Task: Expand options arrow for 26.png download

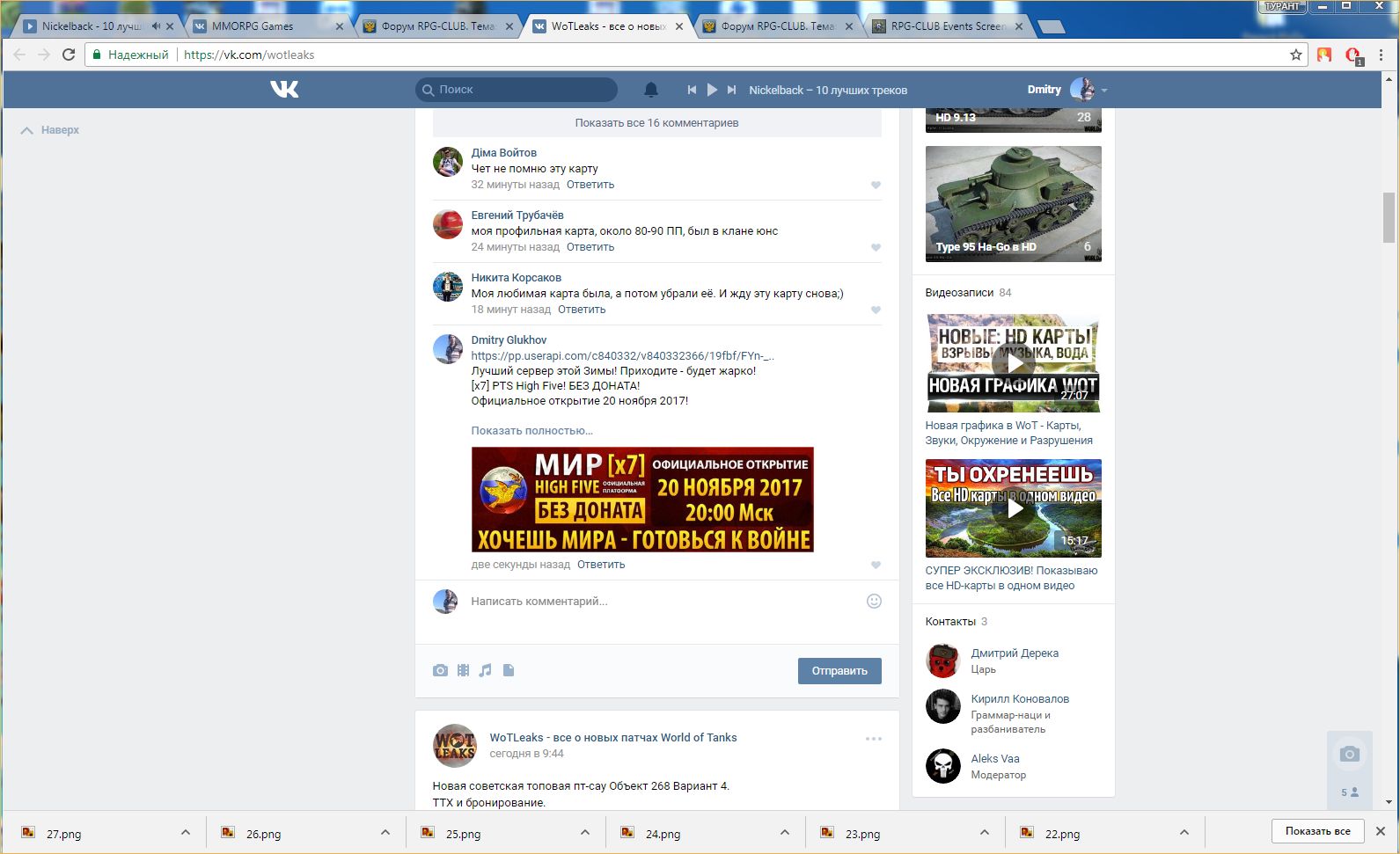Action: 385,832
